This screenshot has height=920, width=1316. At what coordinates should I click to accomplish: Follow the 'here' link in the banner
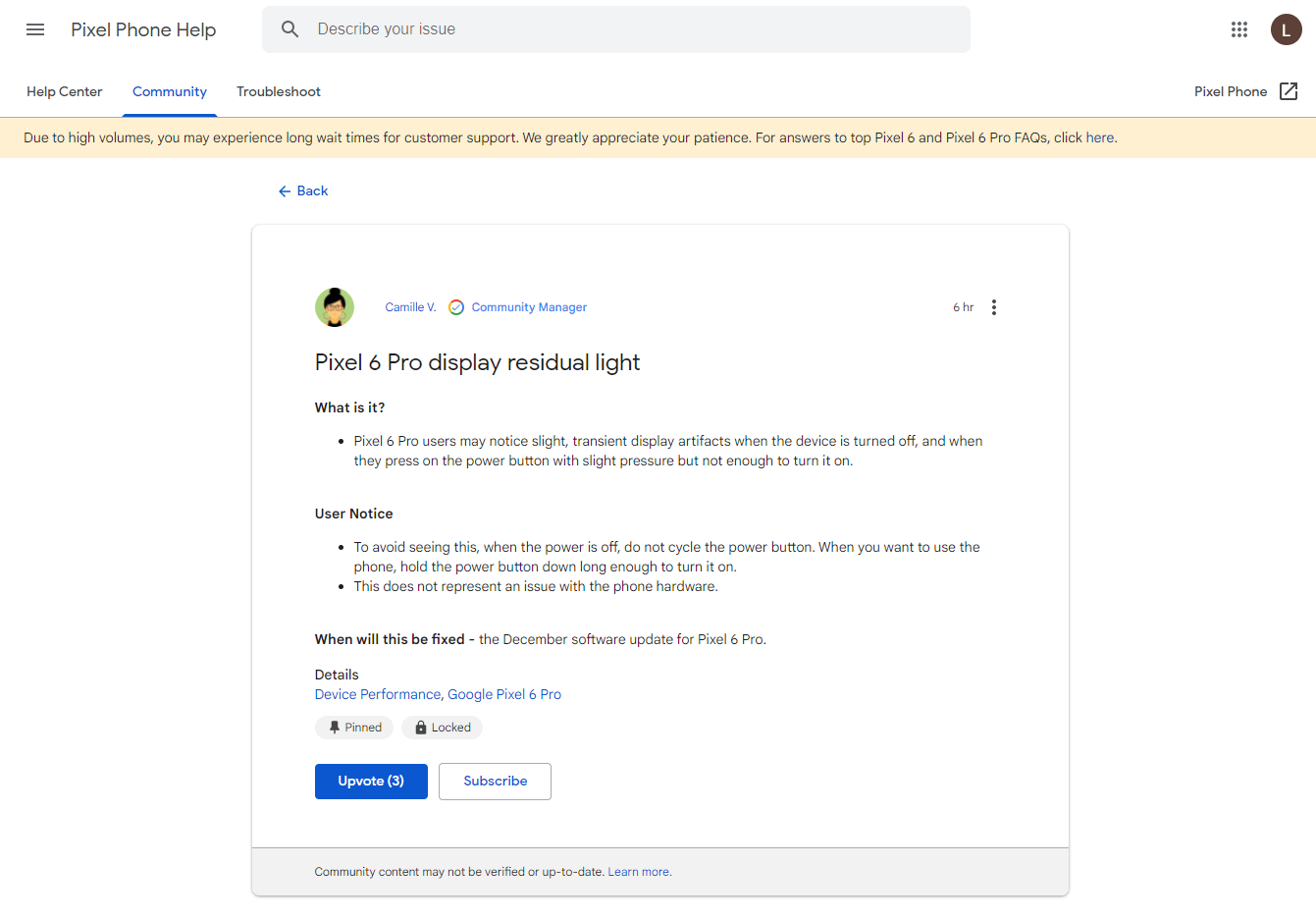[1099, 137]
